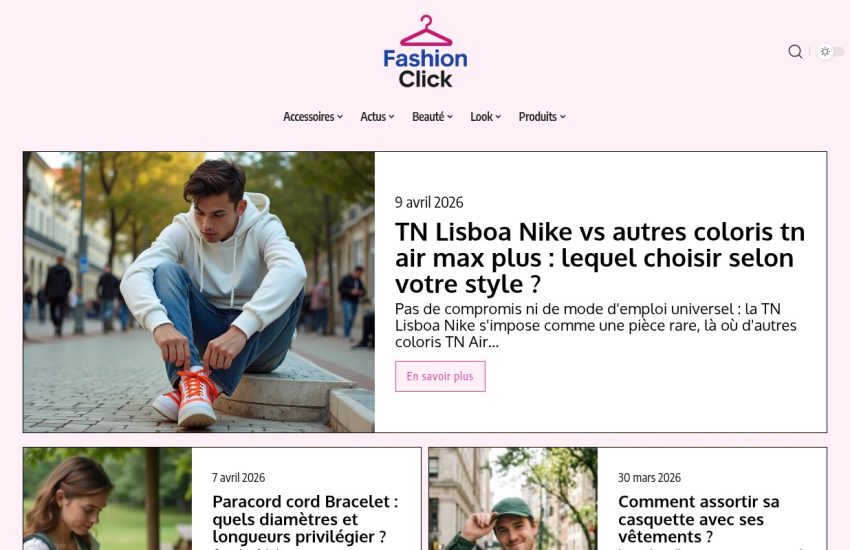Select the Produits menu item
Screen dimensions: 850x550
click(542, 117)
